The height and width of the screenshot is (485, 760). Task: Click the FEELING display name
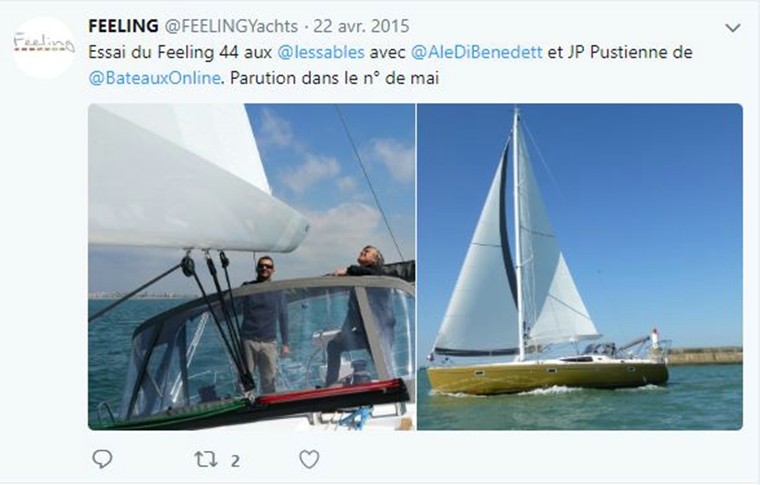click(123, 26)
